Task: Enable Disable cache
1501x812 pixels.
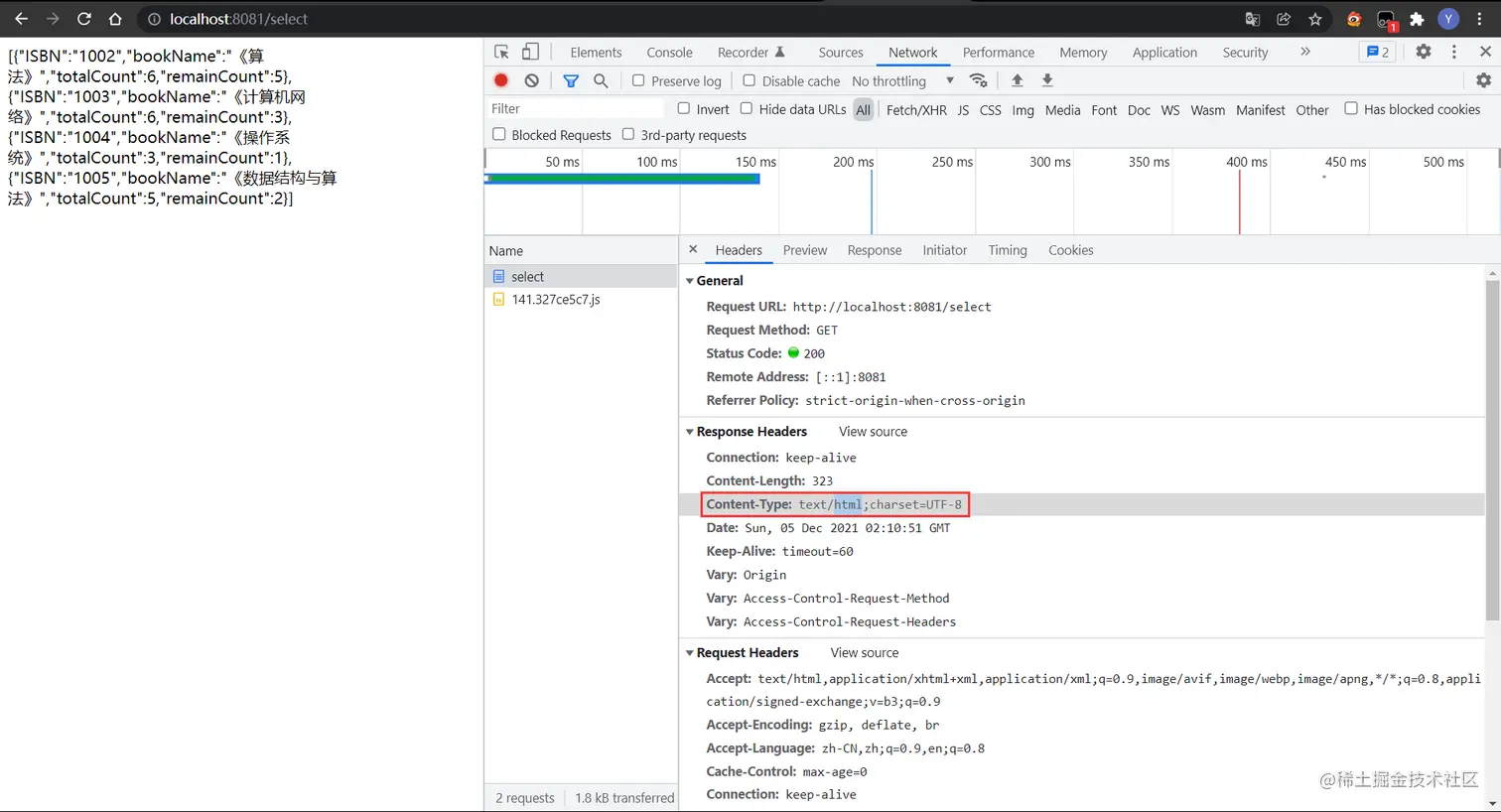Action: point(750,80)
